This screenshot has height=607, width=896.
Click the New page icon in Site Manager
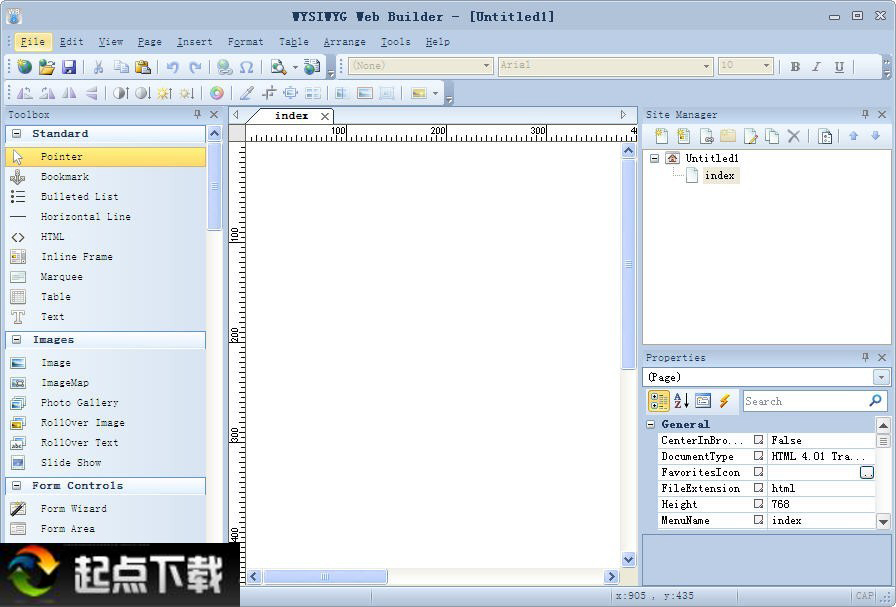(661, 136)
